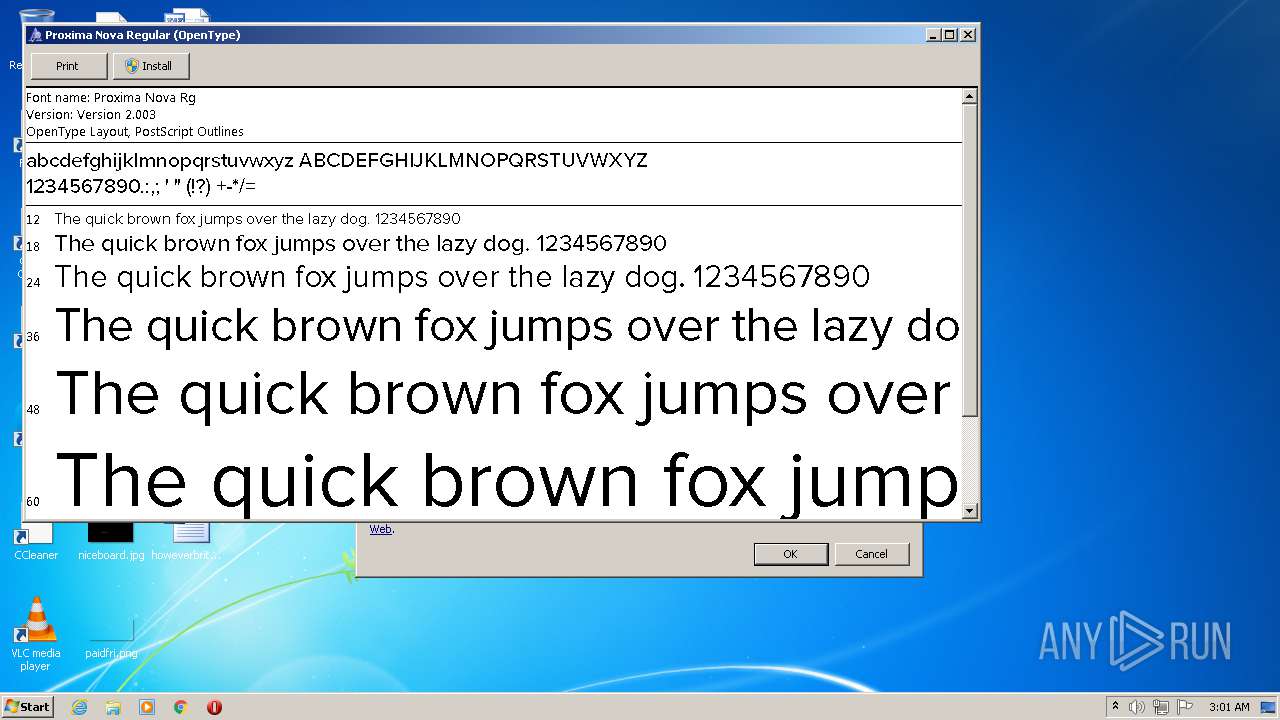Select the niceboard.jpg desktop file

point(111,540)
